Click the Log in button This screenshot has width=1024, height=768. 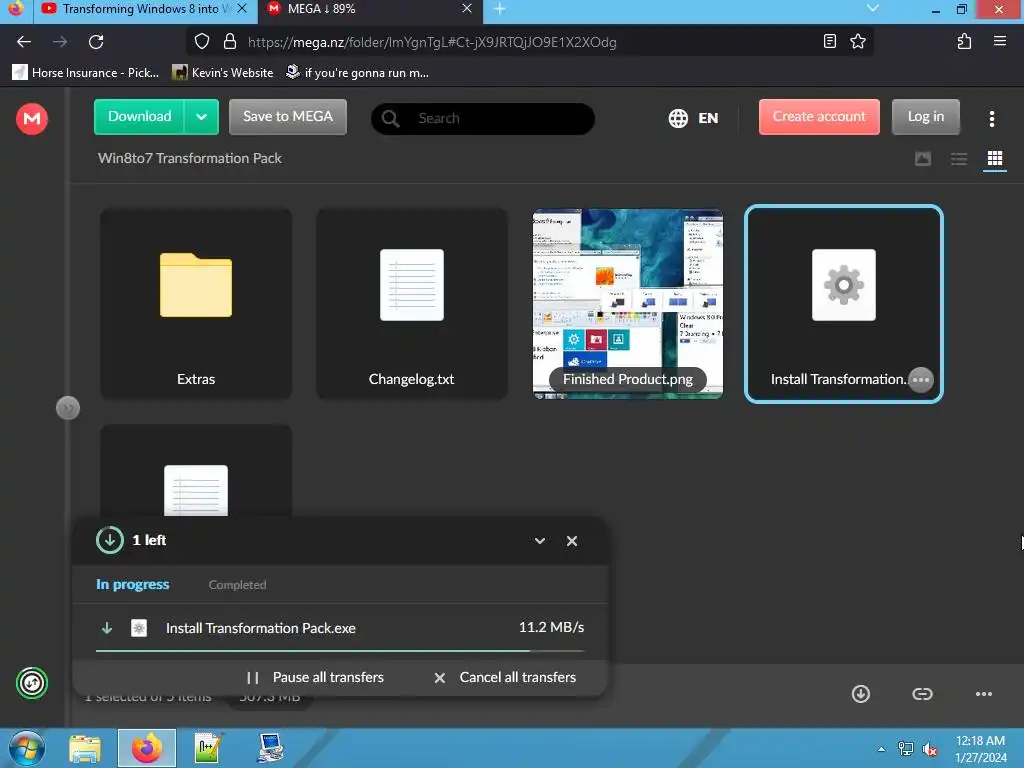925,117
